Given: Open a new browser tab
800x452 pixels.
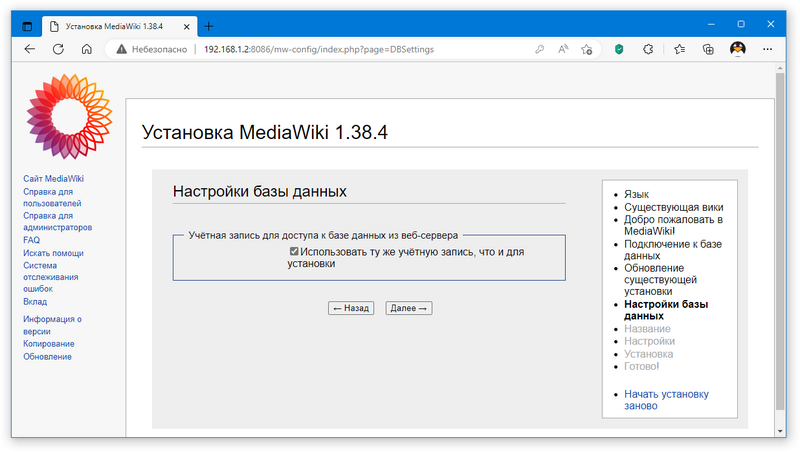Looking at the screenshot, I should 208,26.
